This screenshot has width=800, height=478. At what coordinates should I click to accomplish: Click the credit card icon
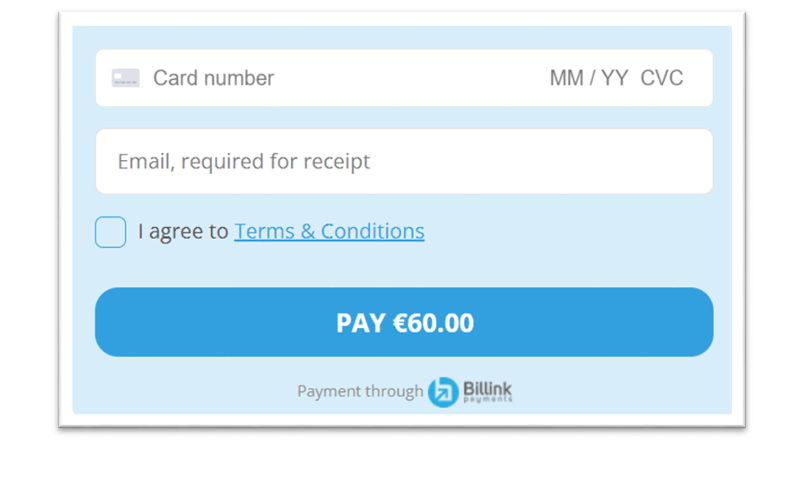click(126, 78)
